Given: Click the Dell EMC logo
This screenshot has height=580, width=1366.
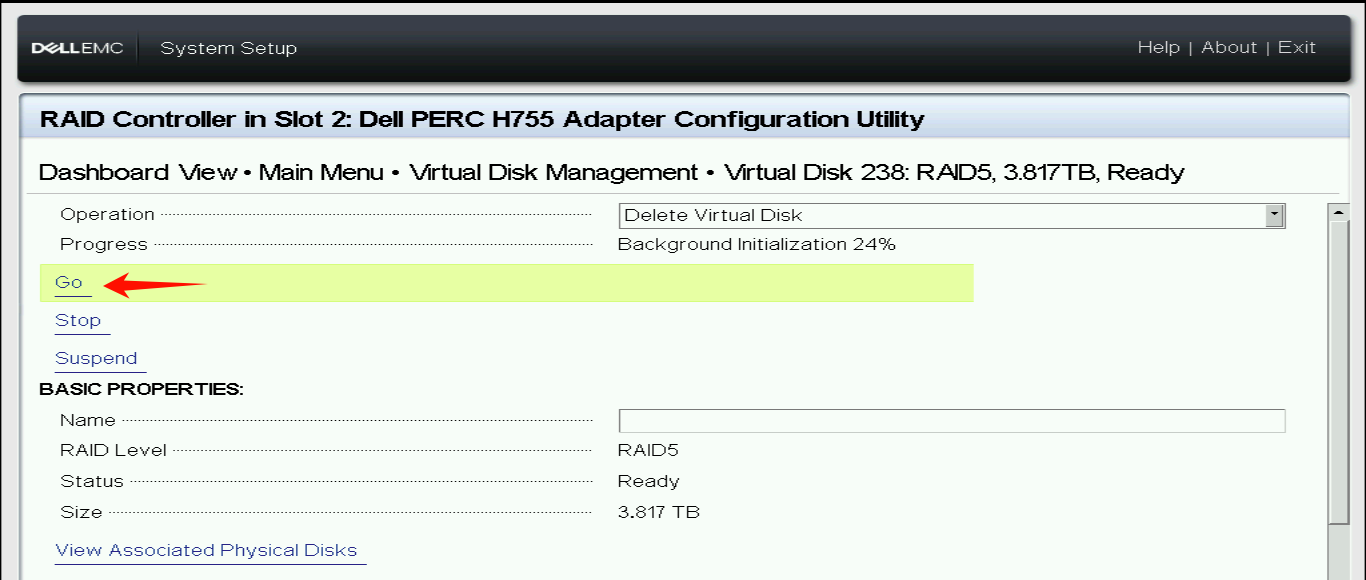Looking at the screenshot, I should point(78,47).
